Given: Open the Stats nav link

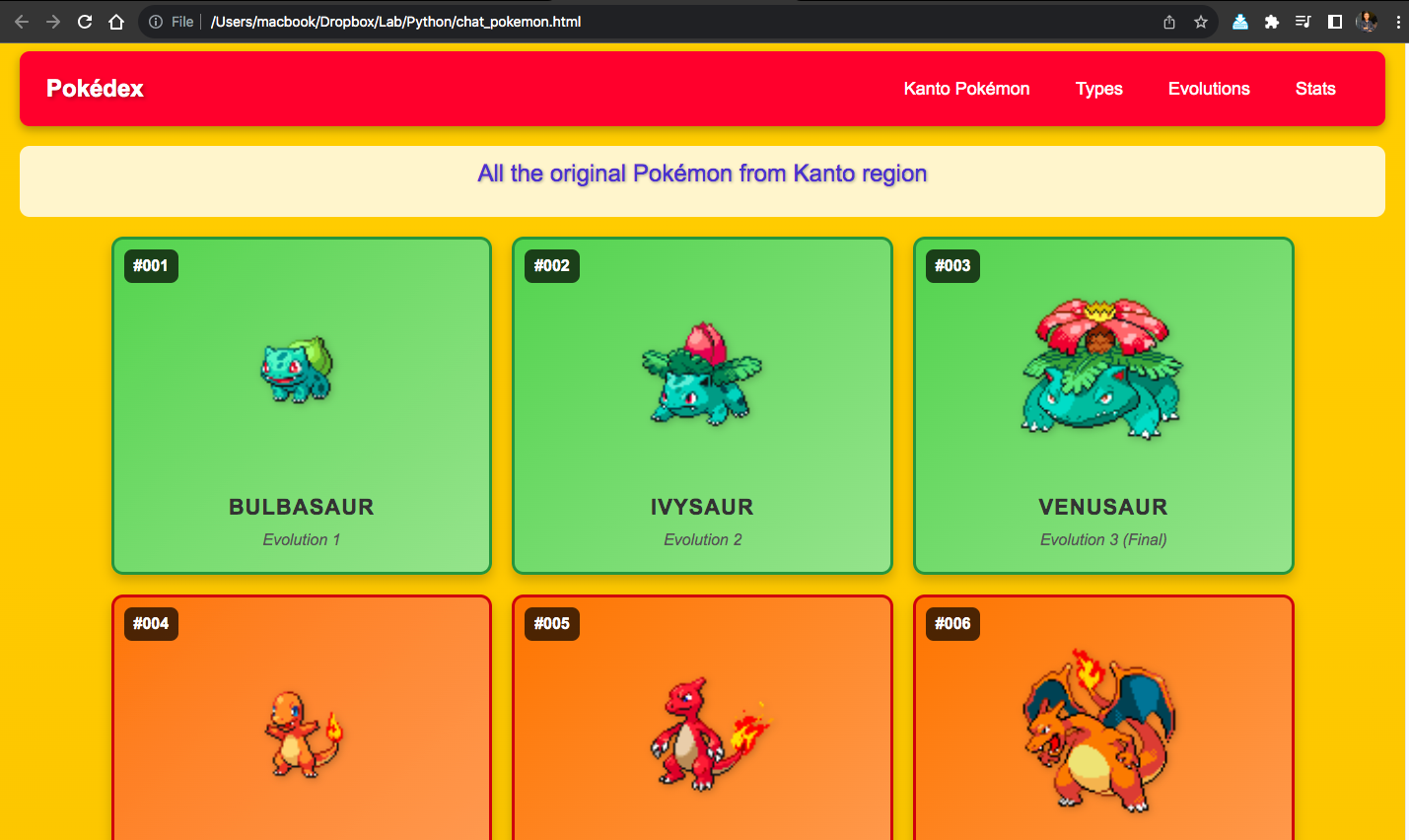Looking at the screenshot, I should (x=1315, y=89).
